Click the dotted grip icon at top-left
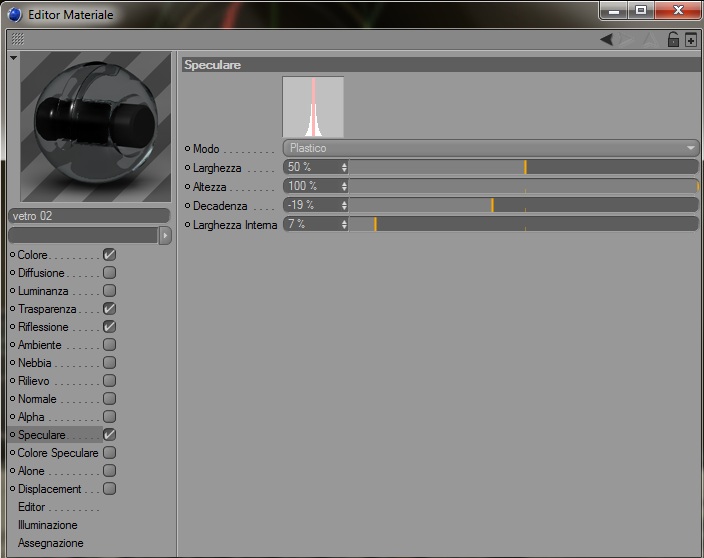This screenshot has width=704, height=558. 18,39
